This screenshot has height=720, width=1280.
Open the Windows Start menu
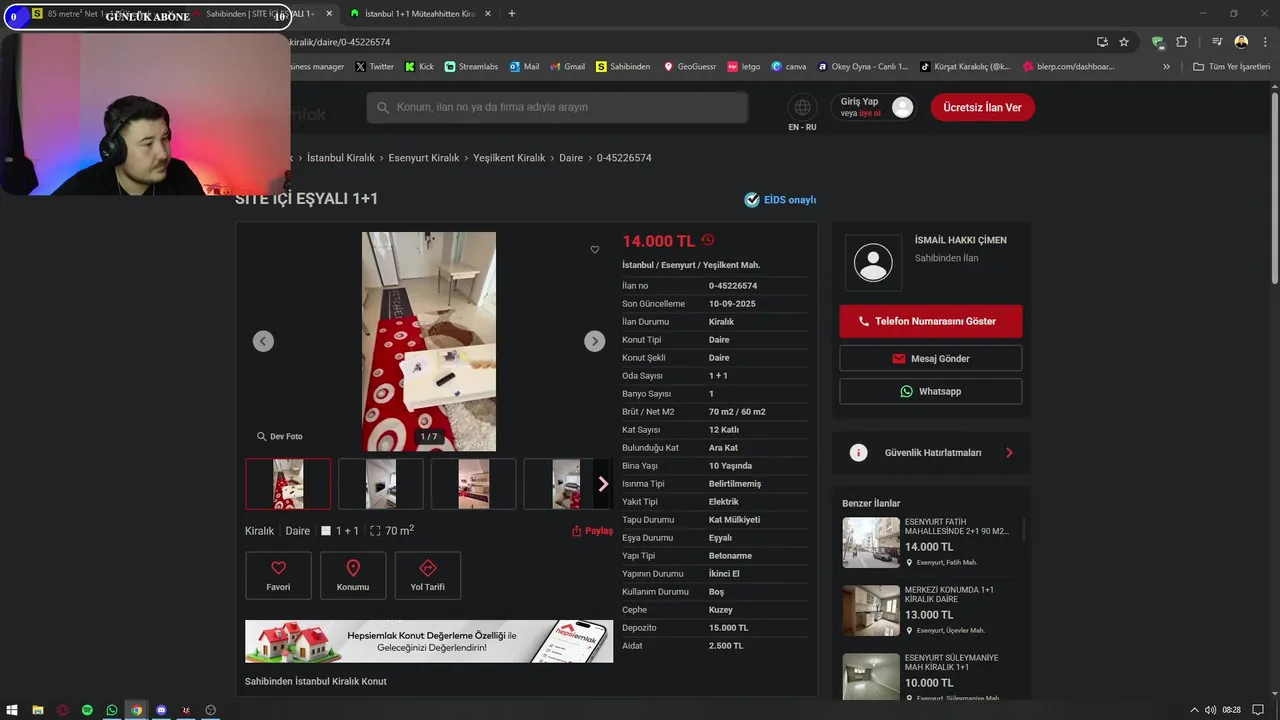[13, 710]
